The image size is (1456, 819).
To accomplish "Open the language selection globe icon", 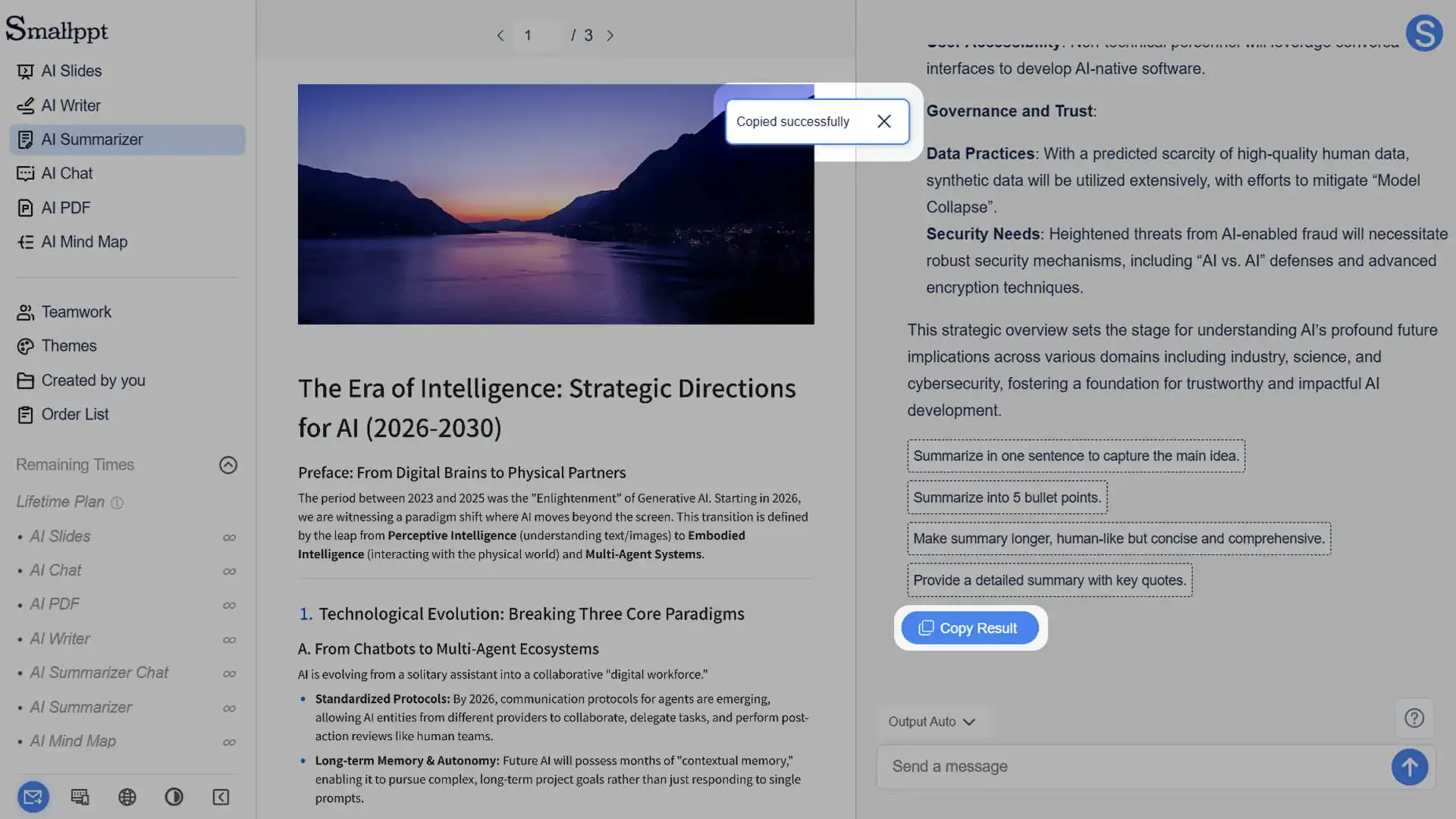I will [x=127, y=796].
